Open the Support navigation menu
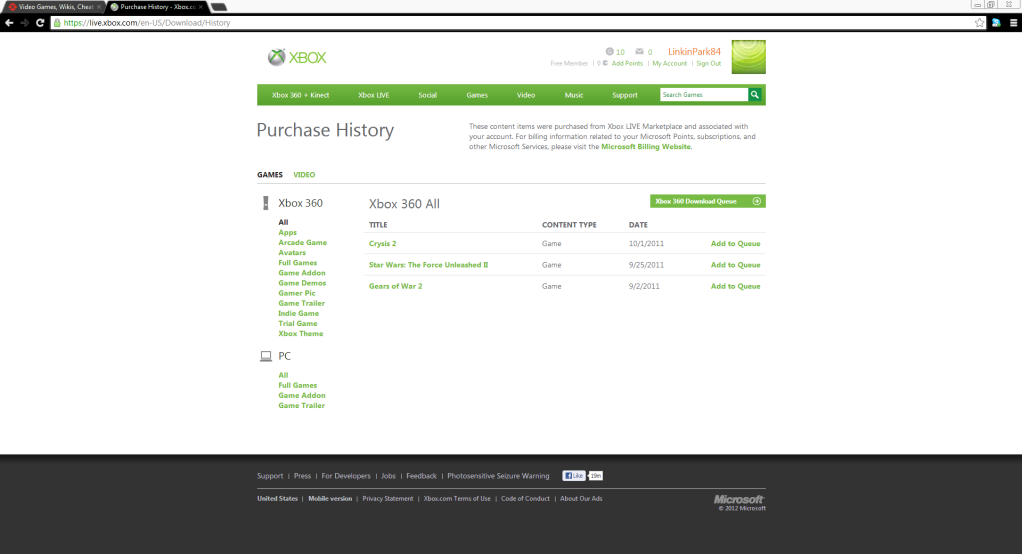This screenshot has width=1022, height=554. tap(624, 95)
